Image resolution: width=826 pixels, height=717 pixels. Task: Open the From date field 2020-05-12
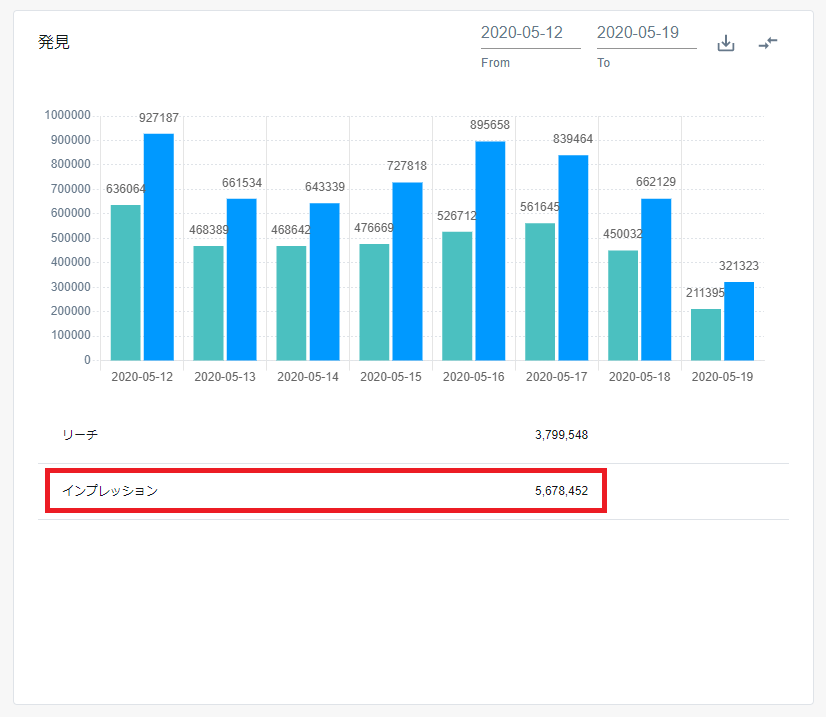530,33
